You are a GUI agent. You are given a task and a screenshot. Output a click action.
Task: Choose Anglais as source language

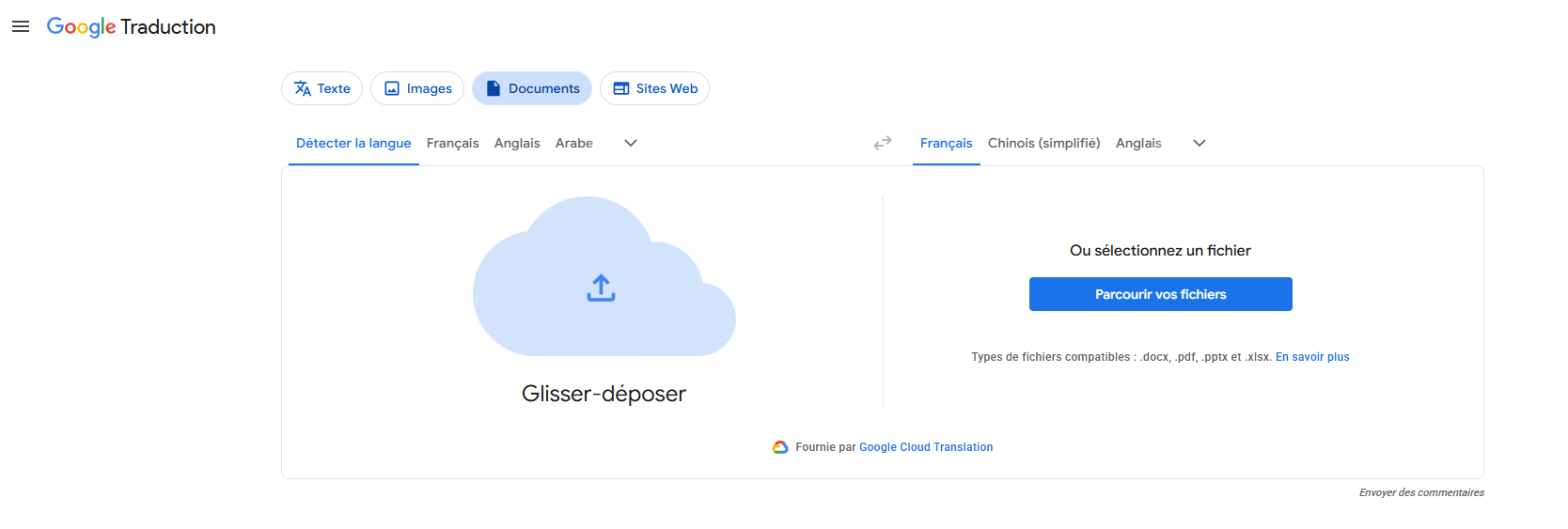point(517,143)
